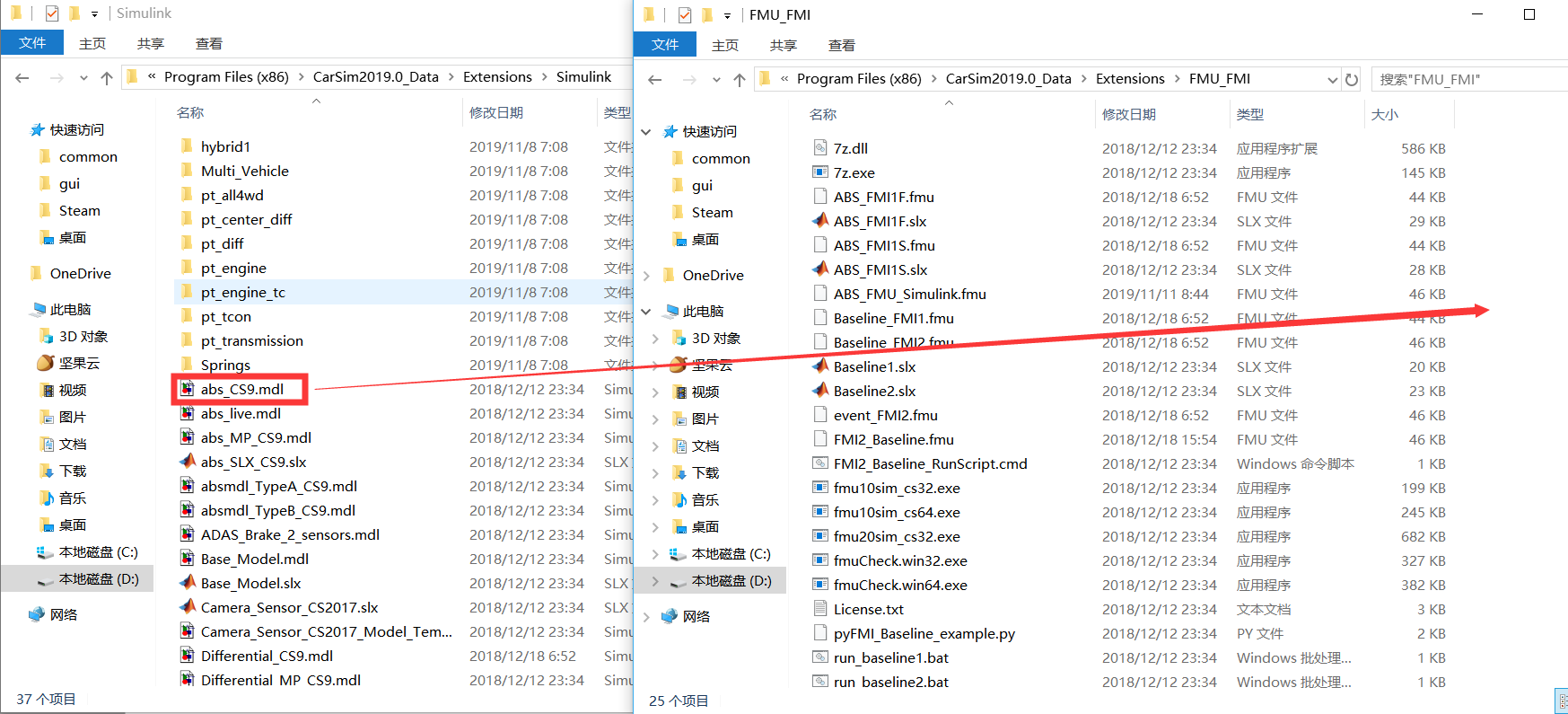
Task: Click CarSim2019.0_Data in Simulink address bar
Action: coord(376,77)
